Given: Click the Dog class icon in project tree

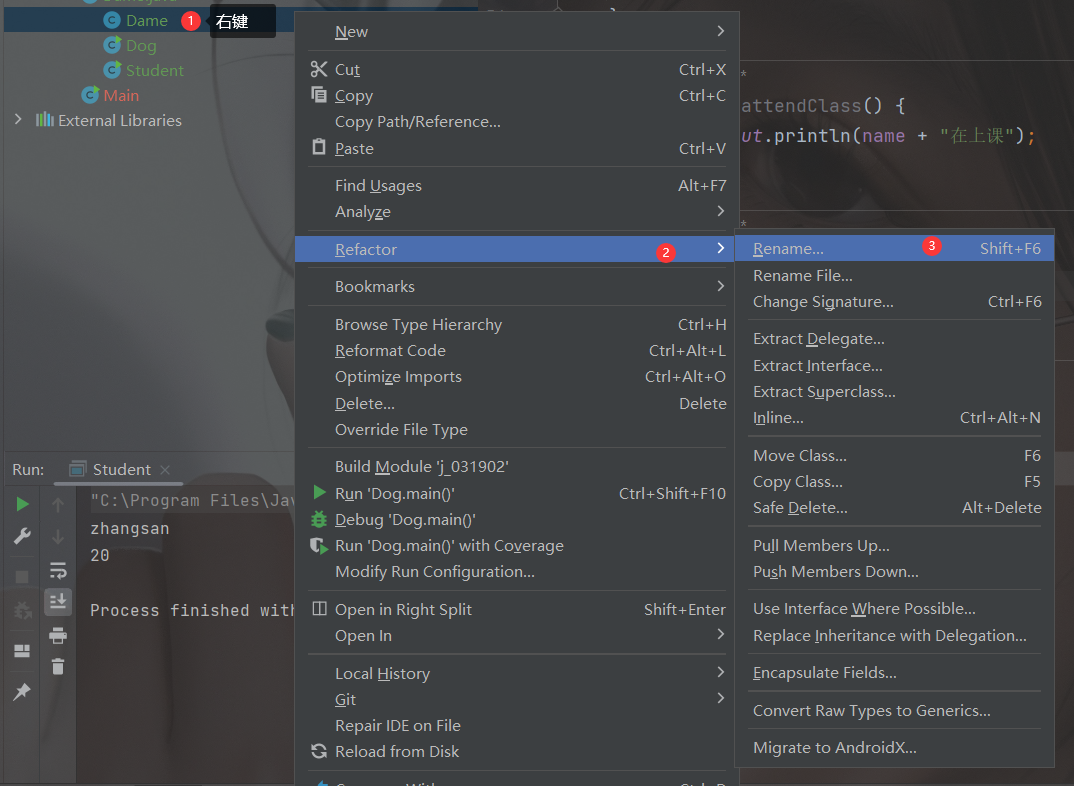Looking at the screenshot, I should tap(112, 45).
